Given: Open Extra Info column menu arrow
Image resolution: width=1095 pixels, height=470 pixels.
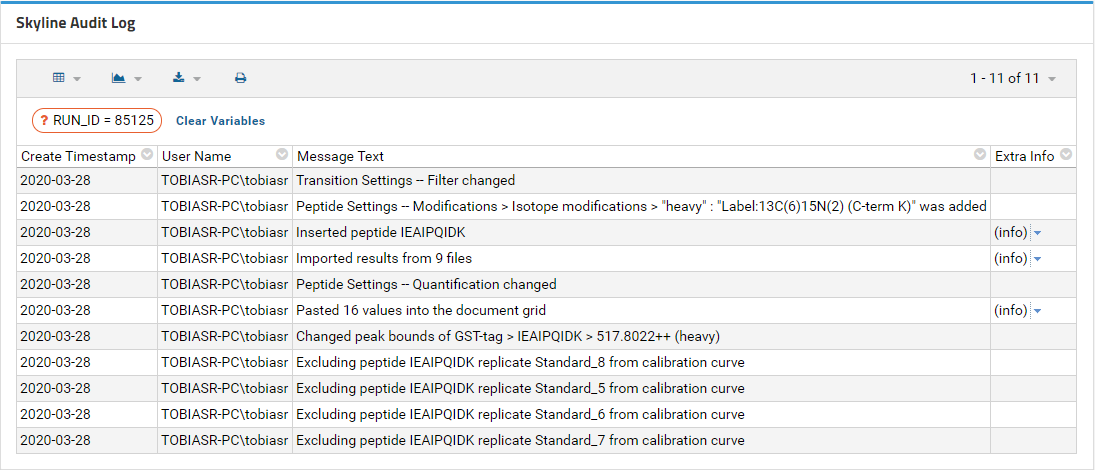Looking at the screenshot, I should coord(1066,155).
